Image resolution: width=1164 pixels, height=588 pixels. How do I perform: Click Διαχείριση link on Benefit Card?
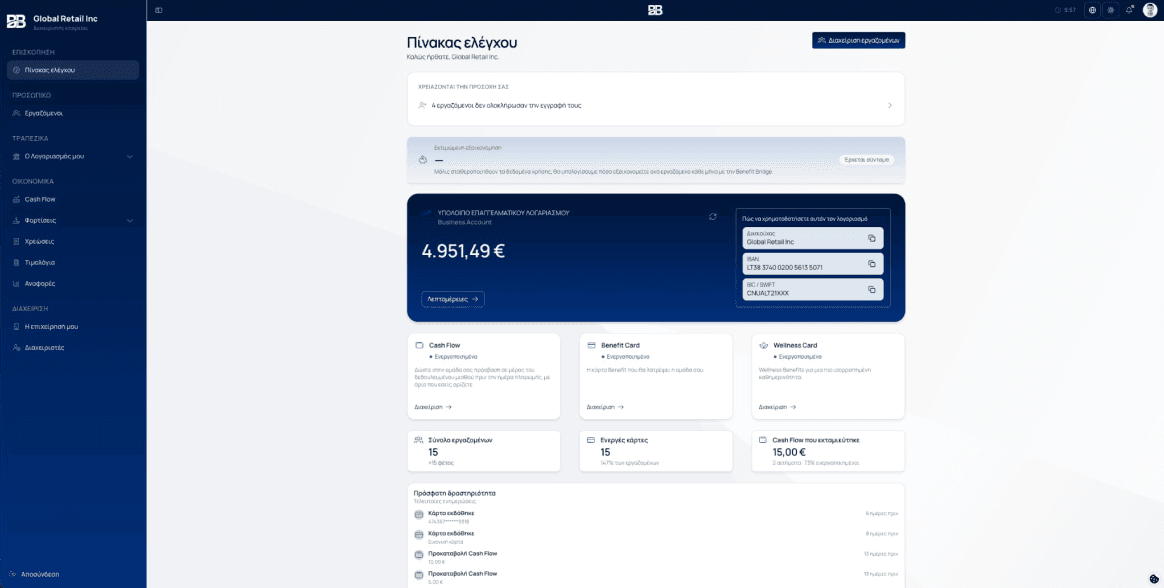(605, 407)
